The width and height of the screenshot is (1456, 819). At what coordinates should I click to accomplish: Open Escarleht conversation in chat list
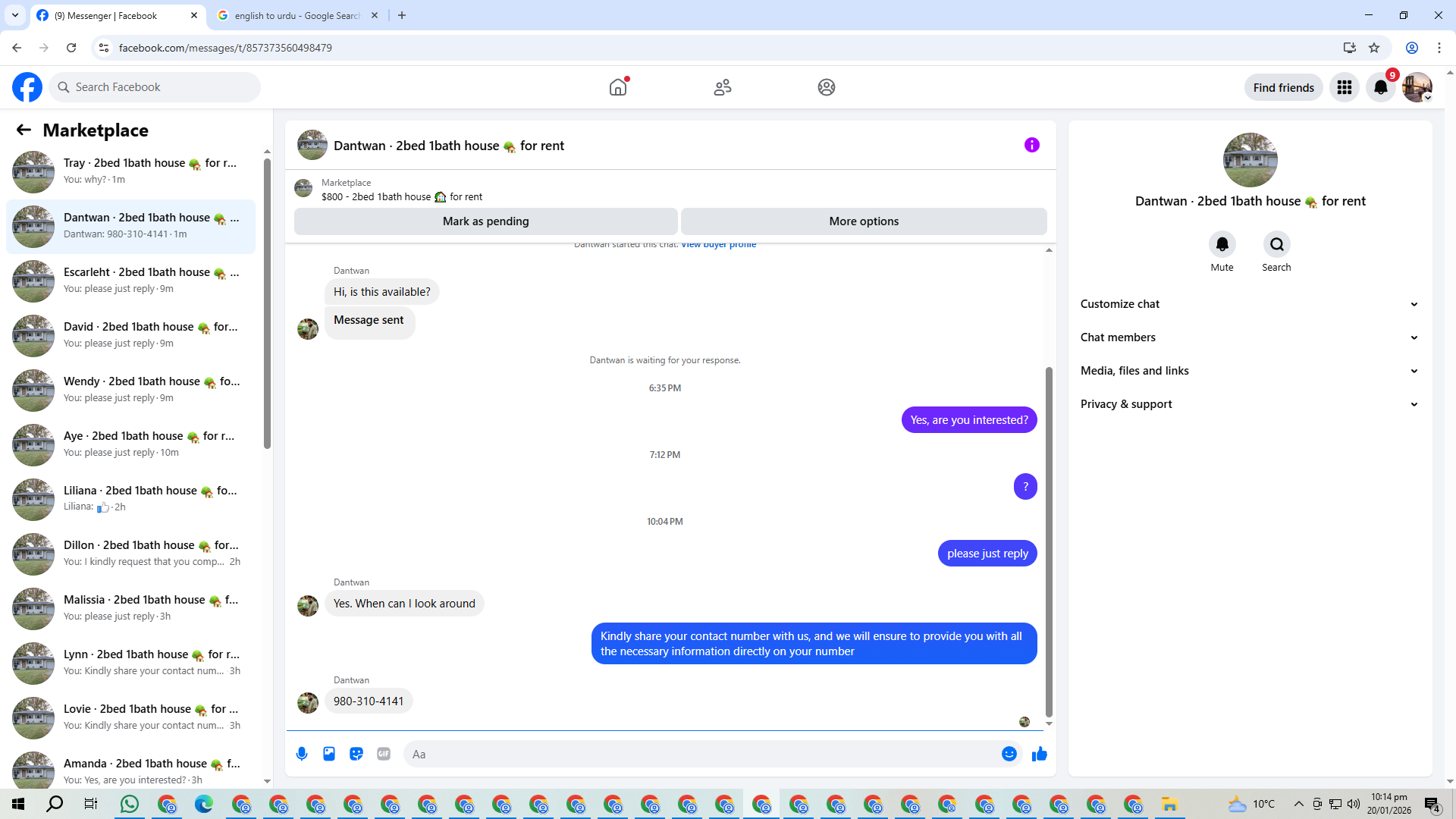131,281
